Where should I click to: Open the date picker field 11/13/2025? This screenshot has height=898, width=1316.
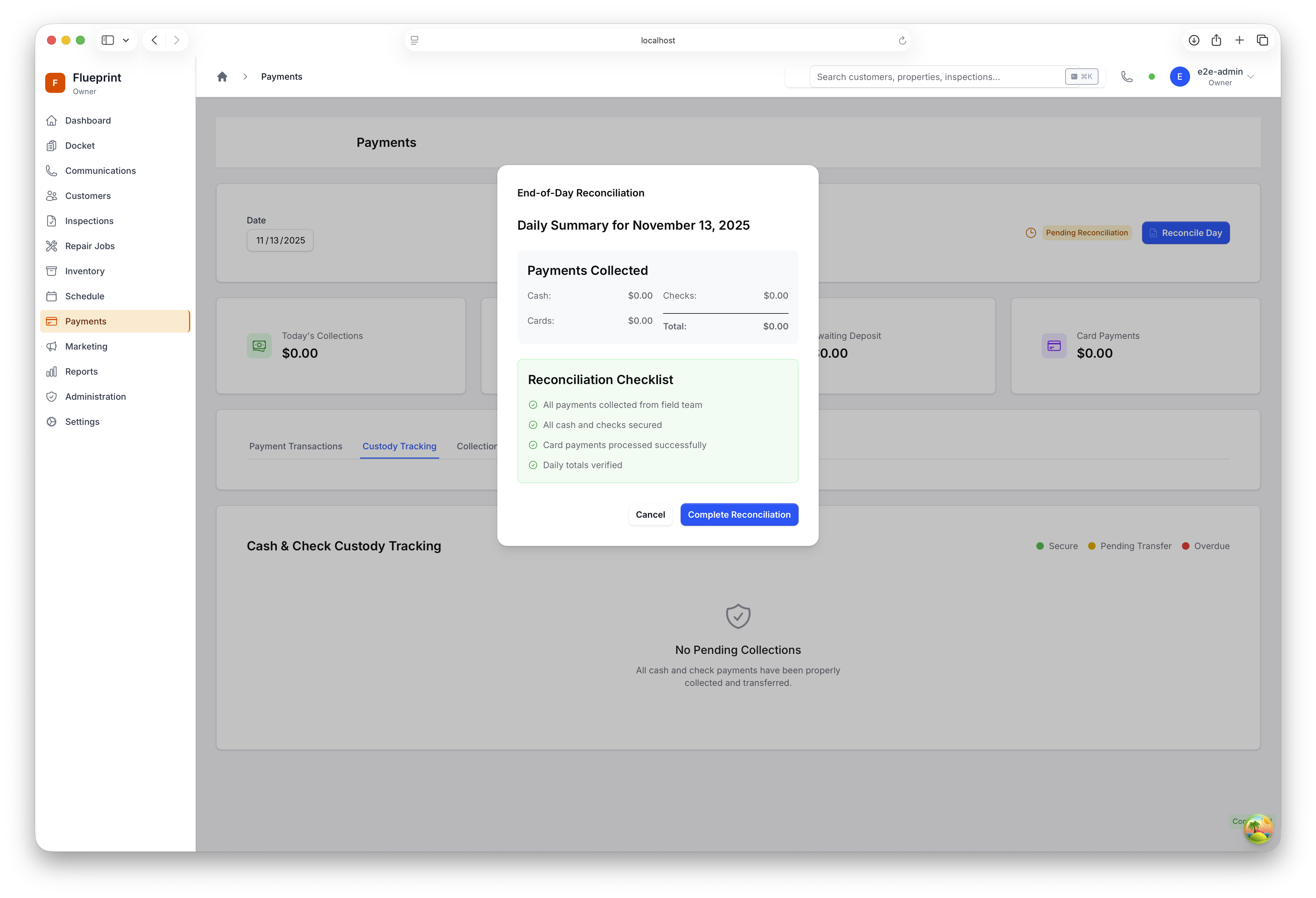[x=280, y=240]
